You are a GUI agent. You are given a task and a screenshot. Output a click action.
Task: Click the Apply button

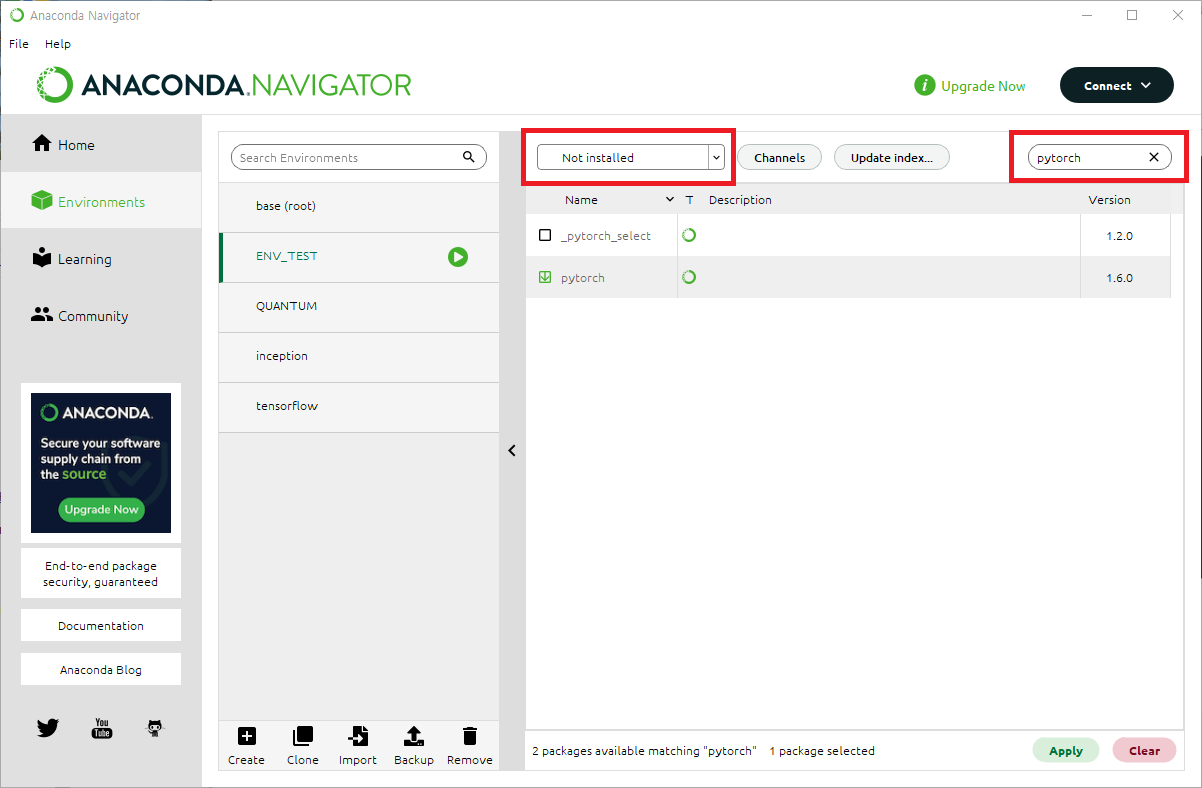[x=1066, y=751]
